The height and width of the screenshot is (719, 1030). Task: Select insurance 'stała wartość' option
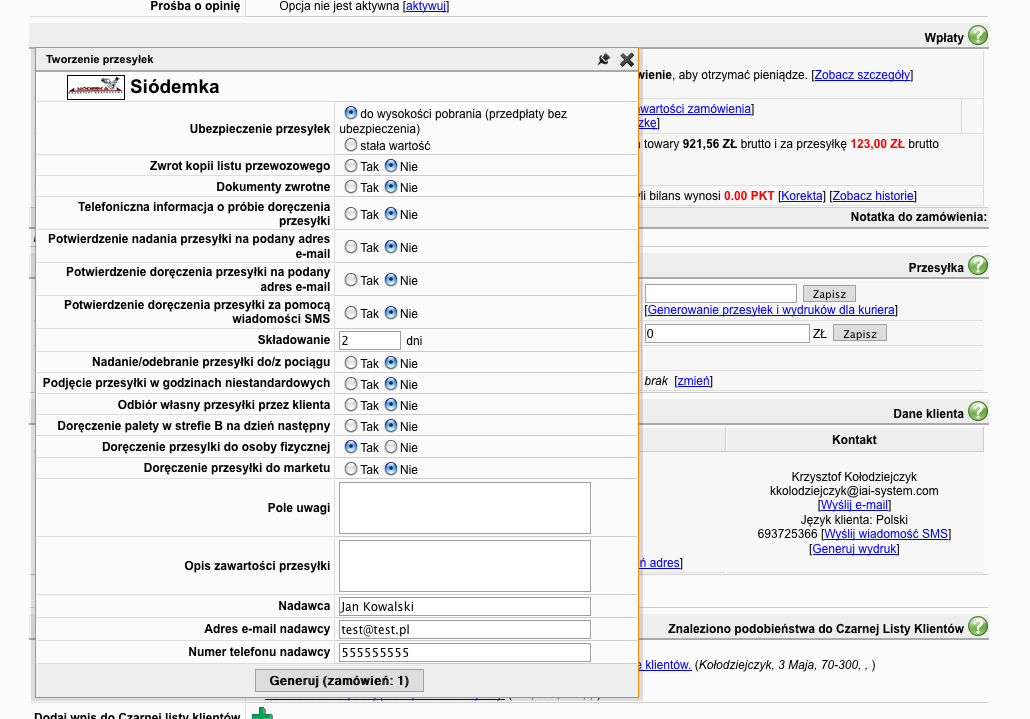click(351, 144)
